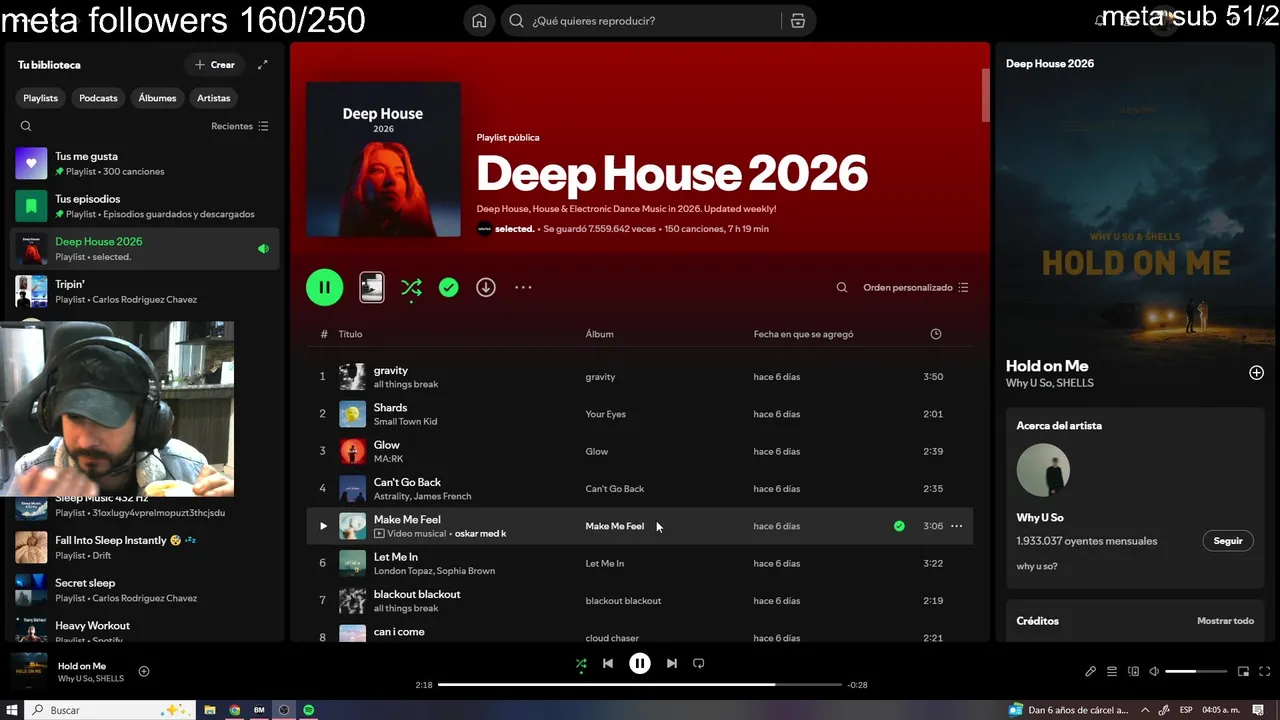The width and height of the screenshot is (1280, 720).
Task: Open the Browse icon in search bar
Action: (x=797, y=21)
